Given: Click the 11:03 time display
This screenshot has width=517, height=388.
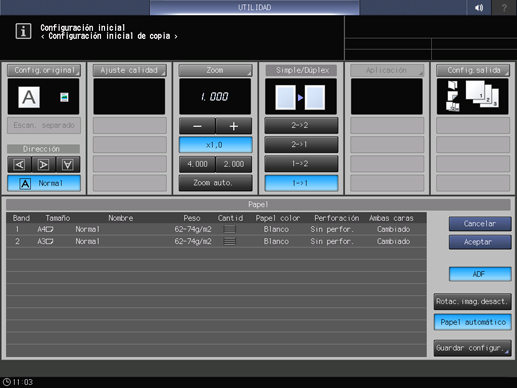Looking at the screenshot, I should point(23,382).
